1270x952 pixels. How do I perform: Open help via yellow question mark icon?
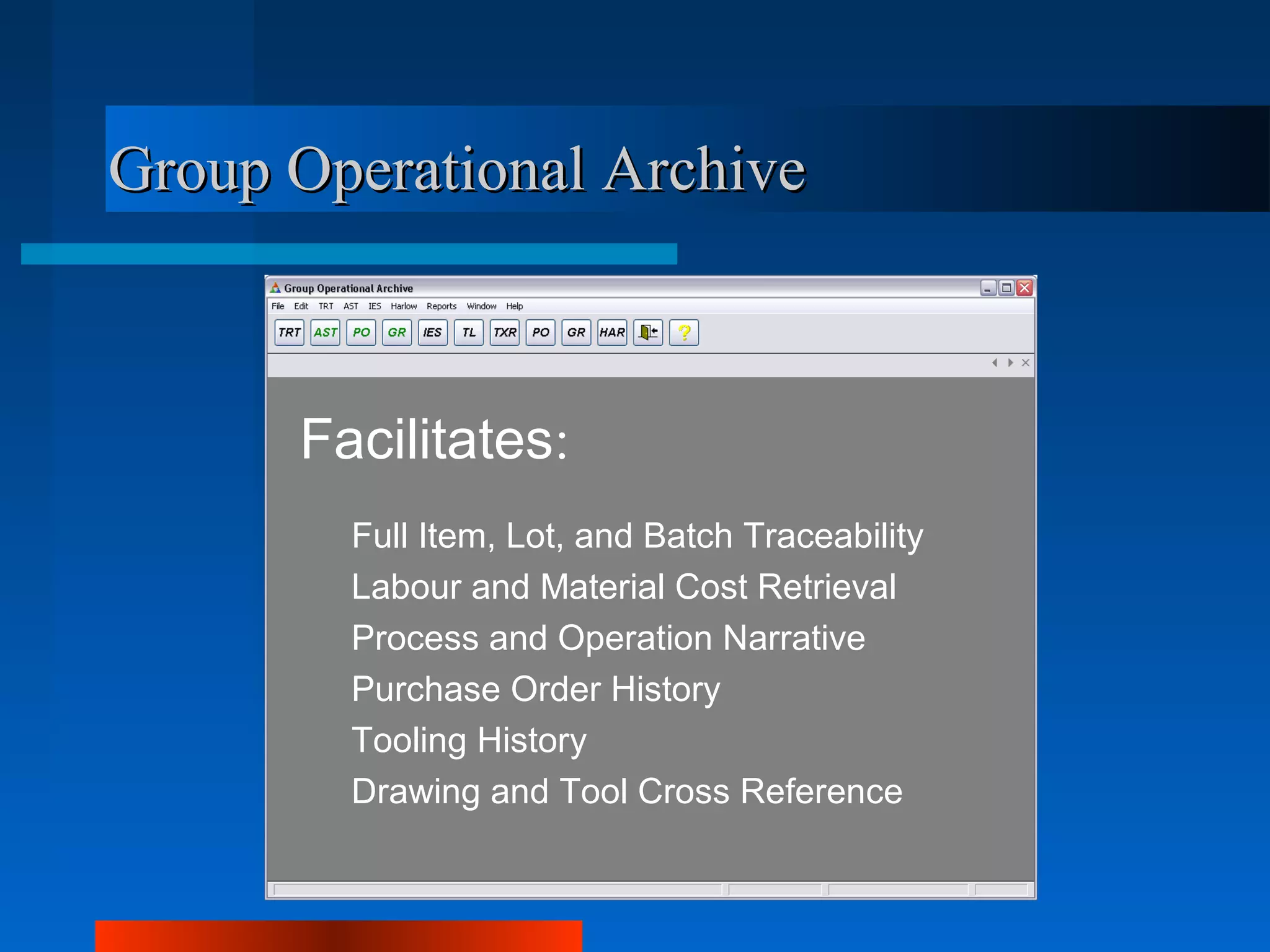click(684, 332)
